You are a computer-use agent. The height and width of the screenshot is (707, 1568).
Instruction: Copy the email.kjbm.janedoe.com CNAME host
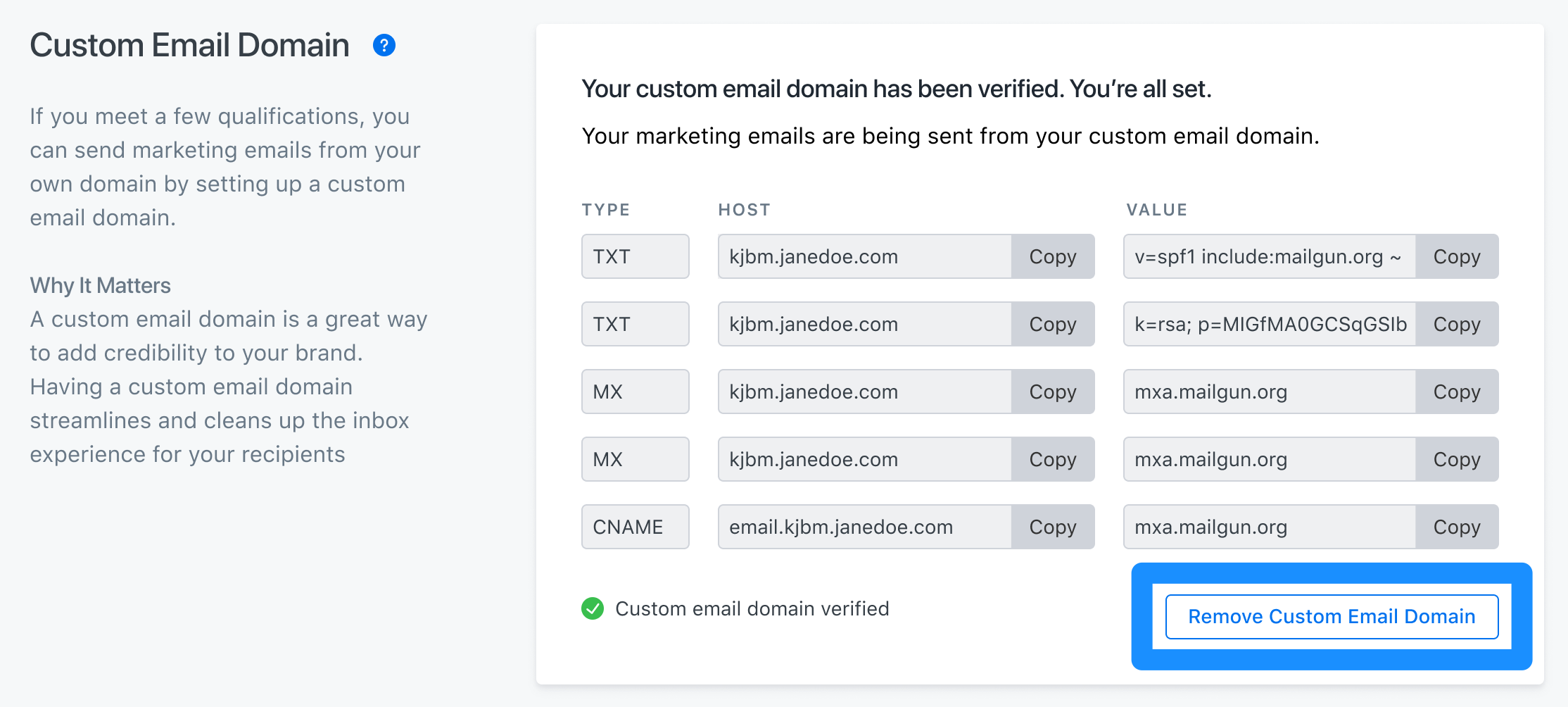[x=1053, y=527]
